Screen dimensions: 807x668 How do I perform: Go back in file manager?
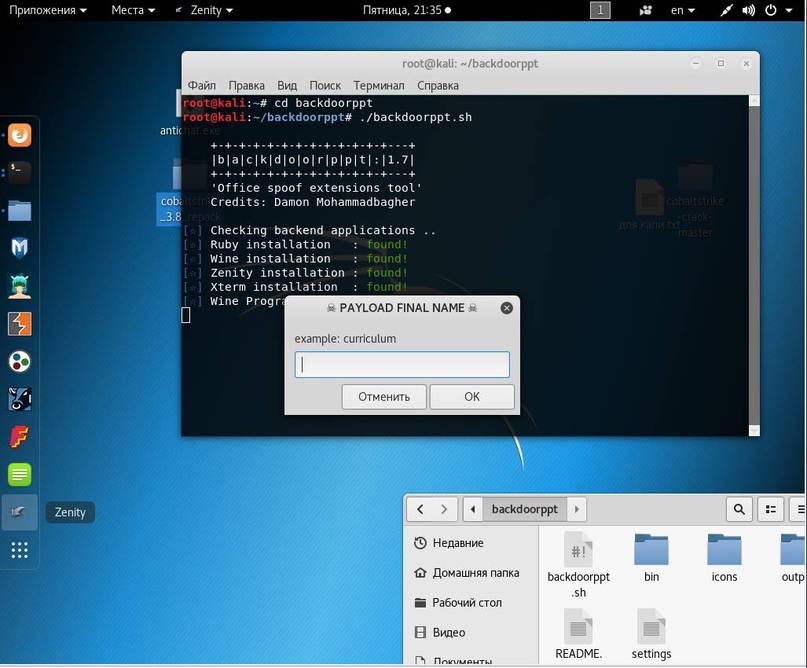(421, 509)
